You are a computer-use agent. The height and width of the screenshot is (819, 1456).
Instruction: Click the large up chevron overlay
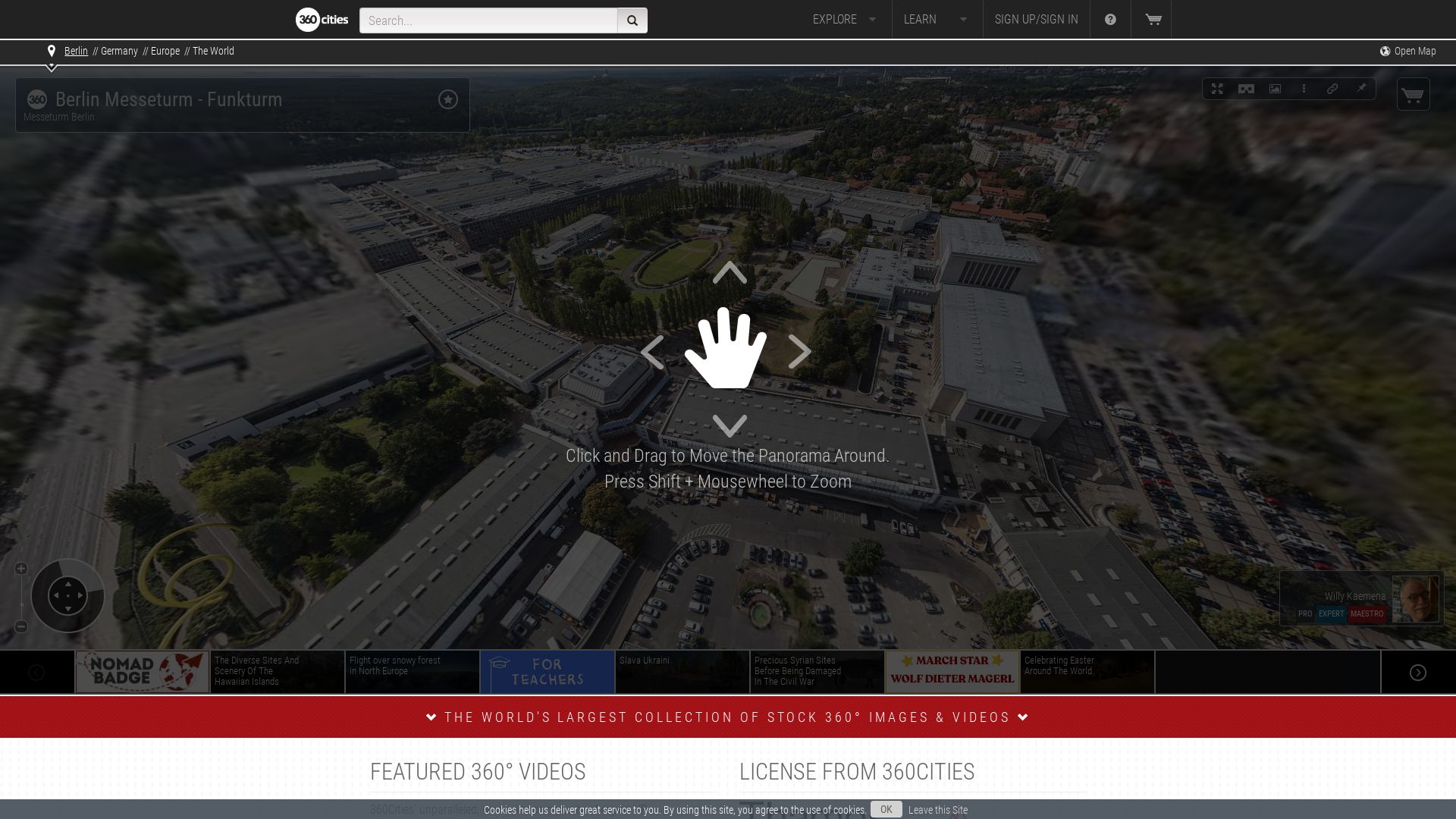point(730,272)
